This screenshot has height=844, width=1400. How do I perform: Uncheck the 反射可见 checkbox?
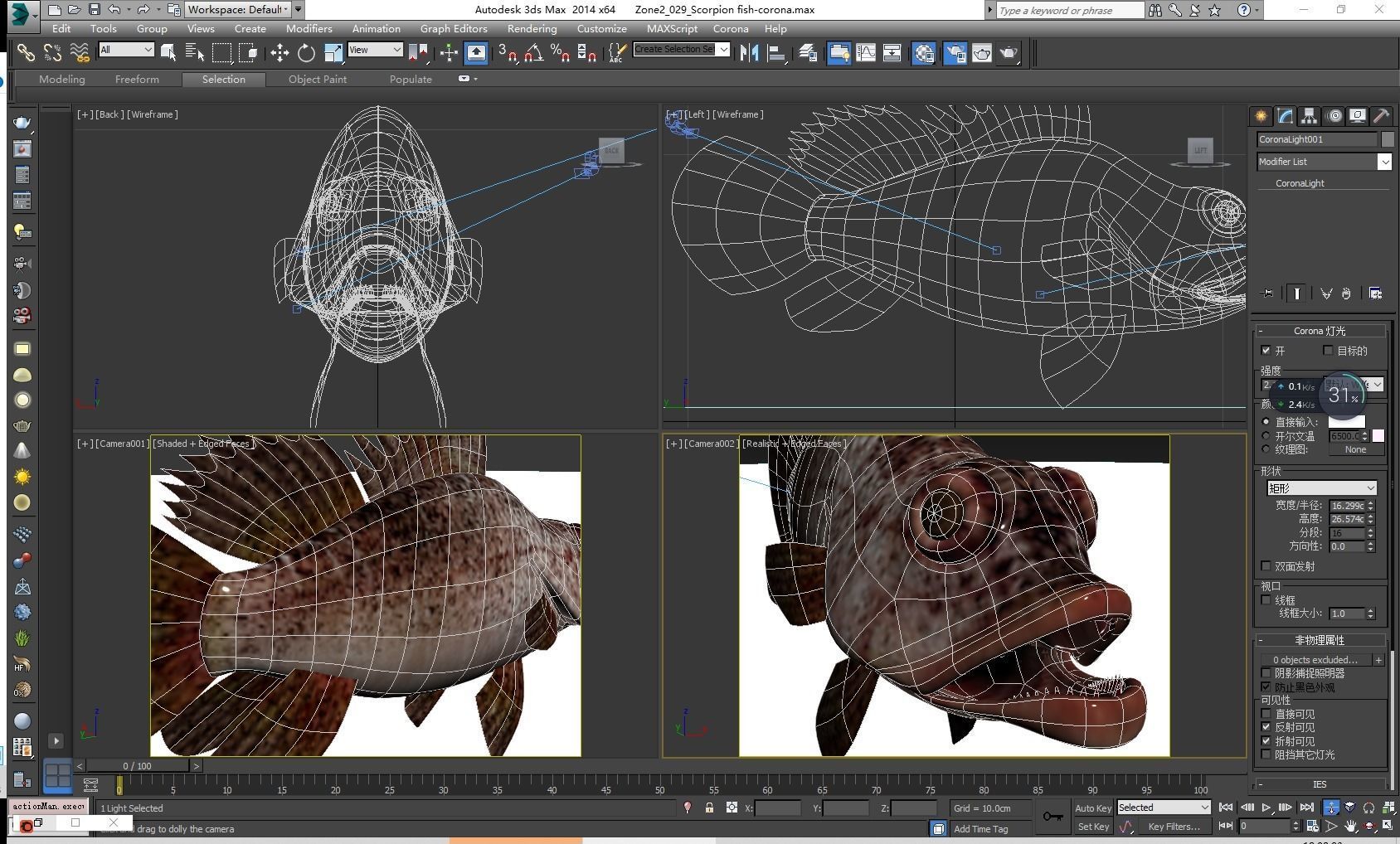1266,727
